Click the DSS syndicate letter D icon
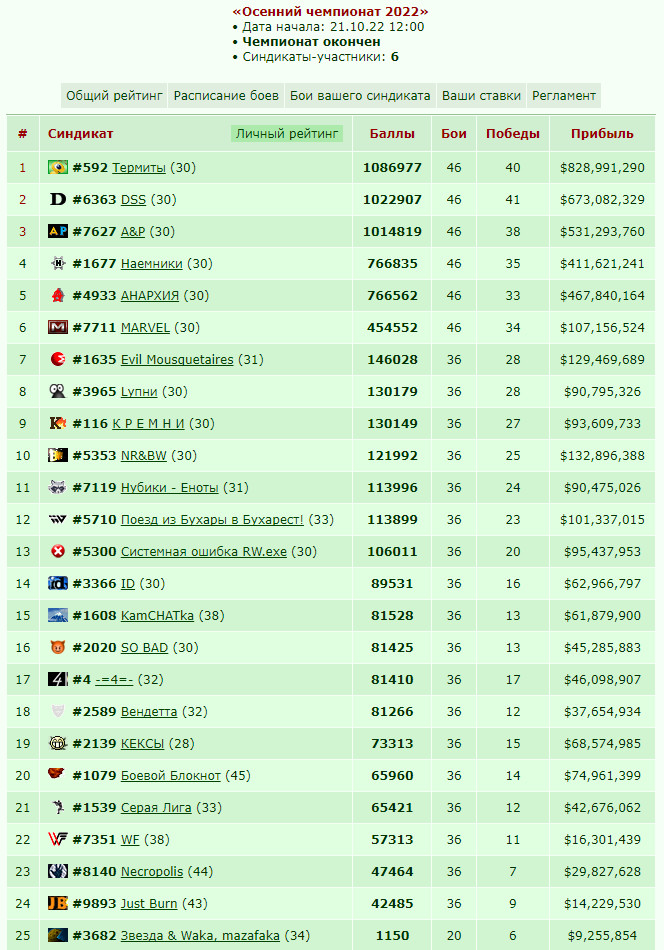The width and height of the screenshot is (664, 950). (x=58, y=199)
